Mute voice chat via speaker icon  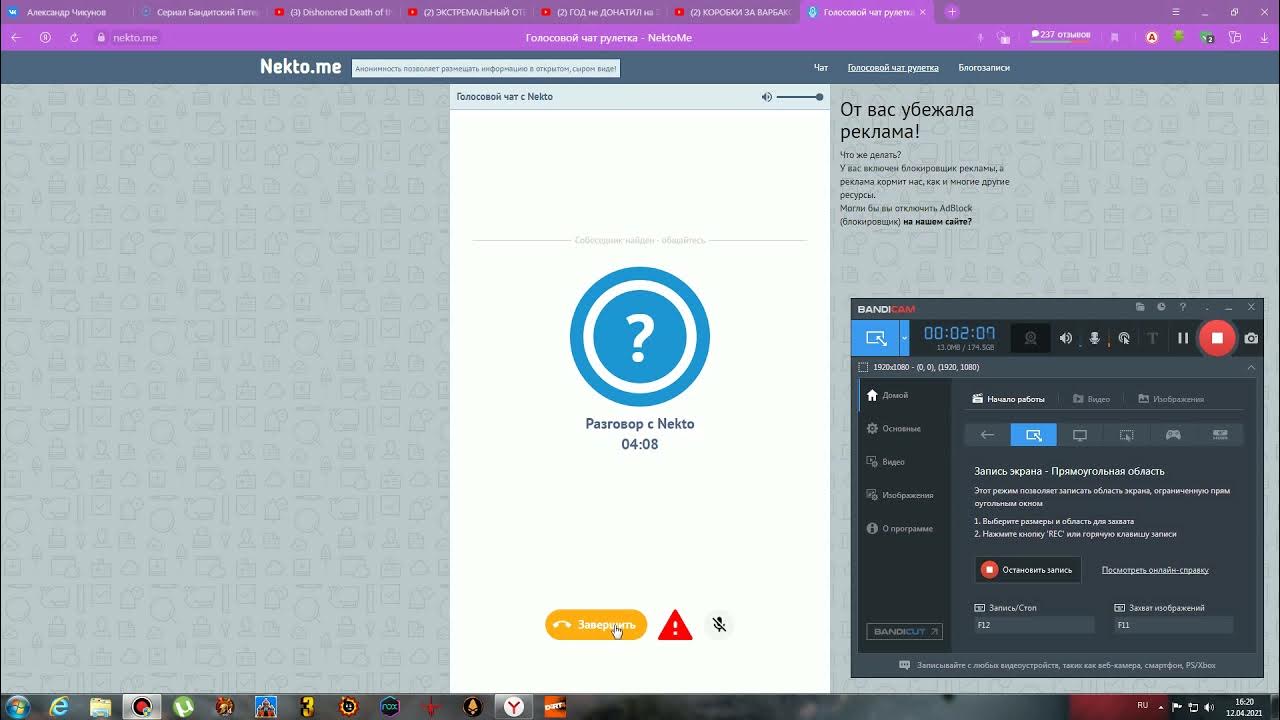coord(766,97)
